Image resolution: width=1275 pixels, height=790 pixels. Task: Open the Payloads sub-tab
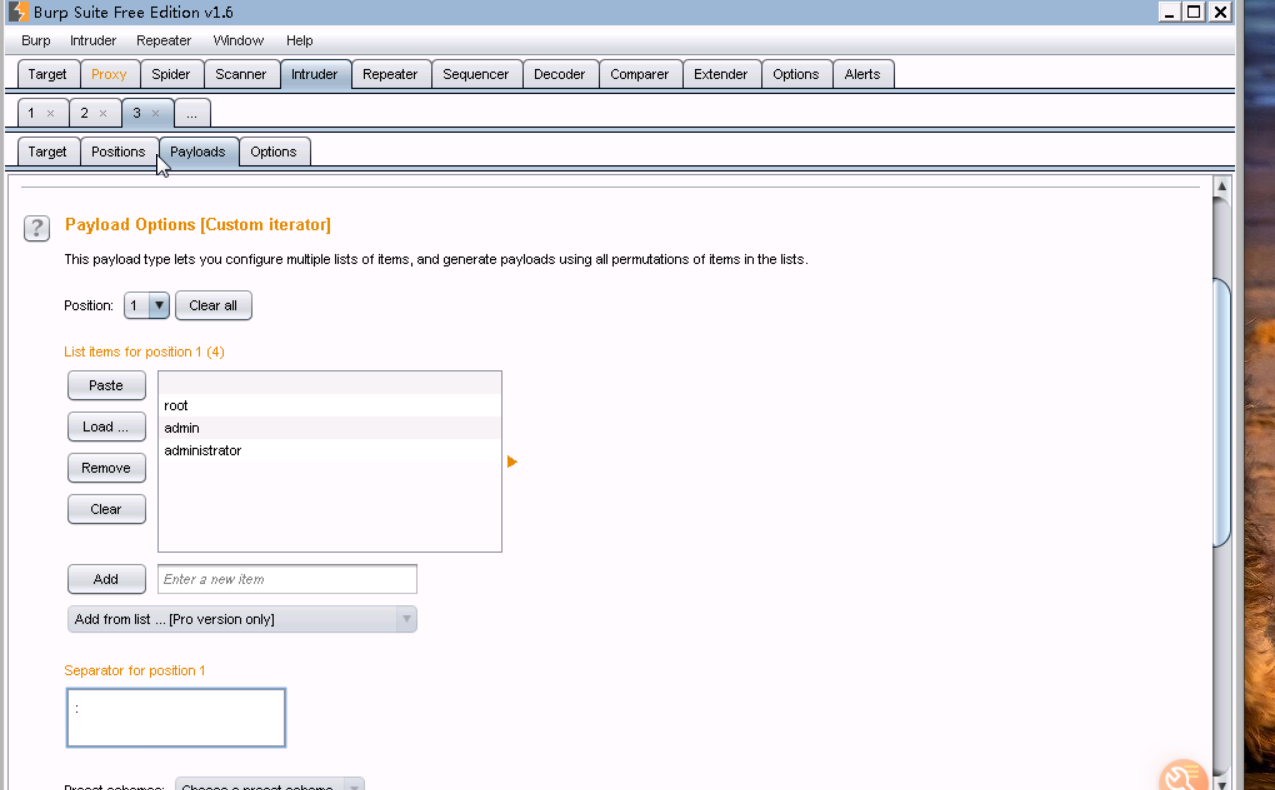coord(198,152)
